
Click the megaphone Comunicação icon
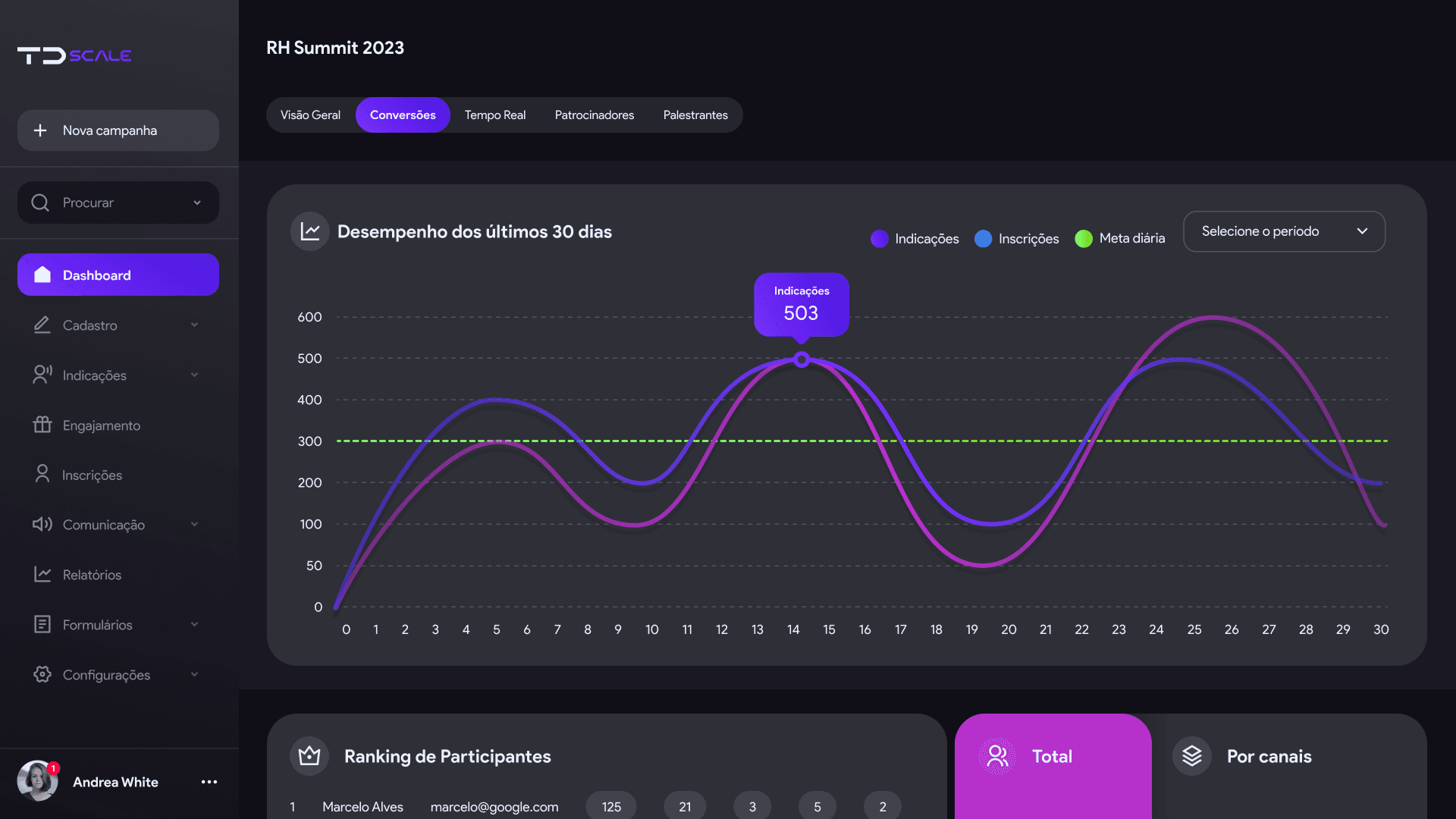(42, 524)
